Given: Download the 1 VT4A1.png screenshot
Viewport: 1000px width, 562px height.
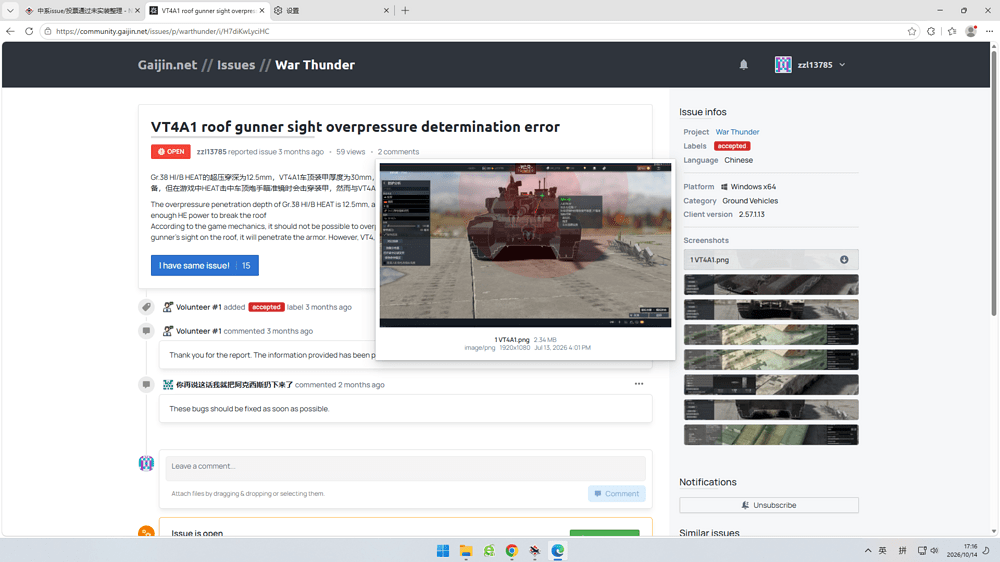Looking at the screenshot, I should point(844,260).
